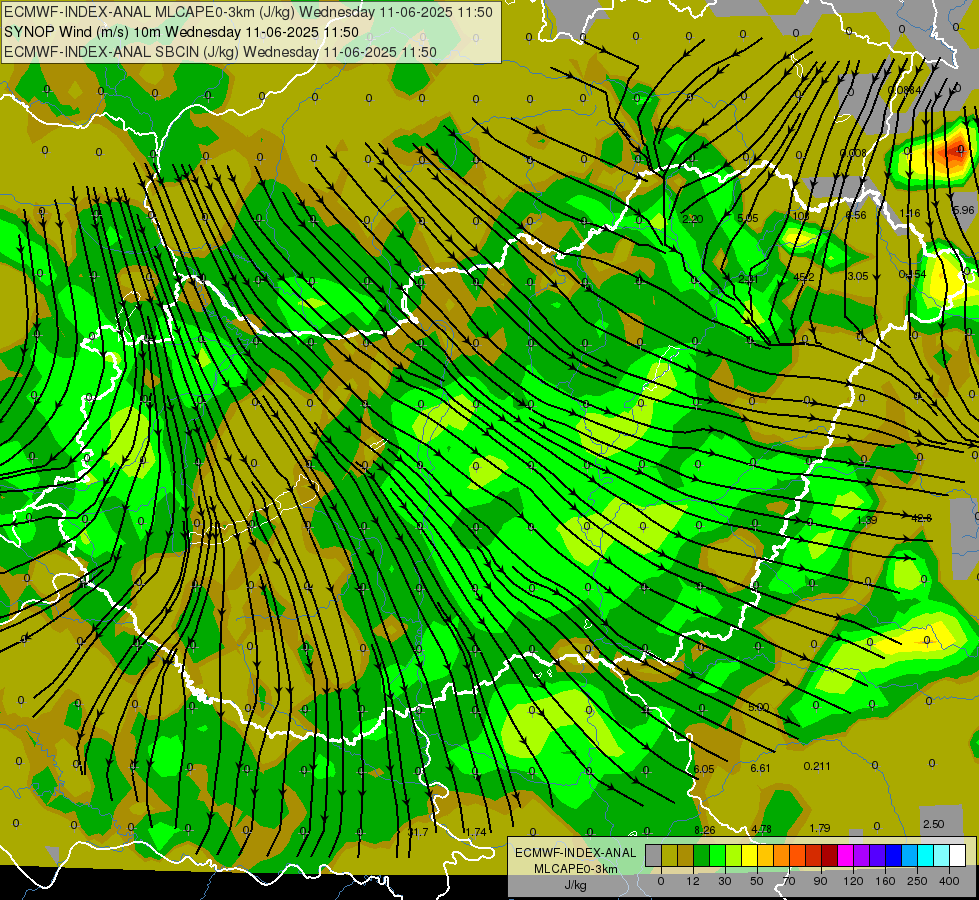Viewport: 979px width, 900px height.
Task: Click the map value 5.05
Action: click(x=747, y=218)
